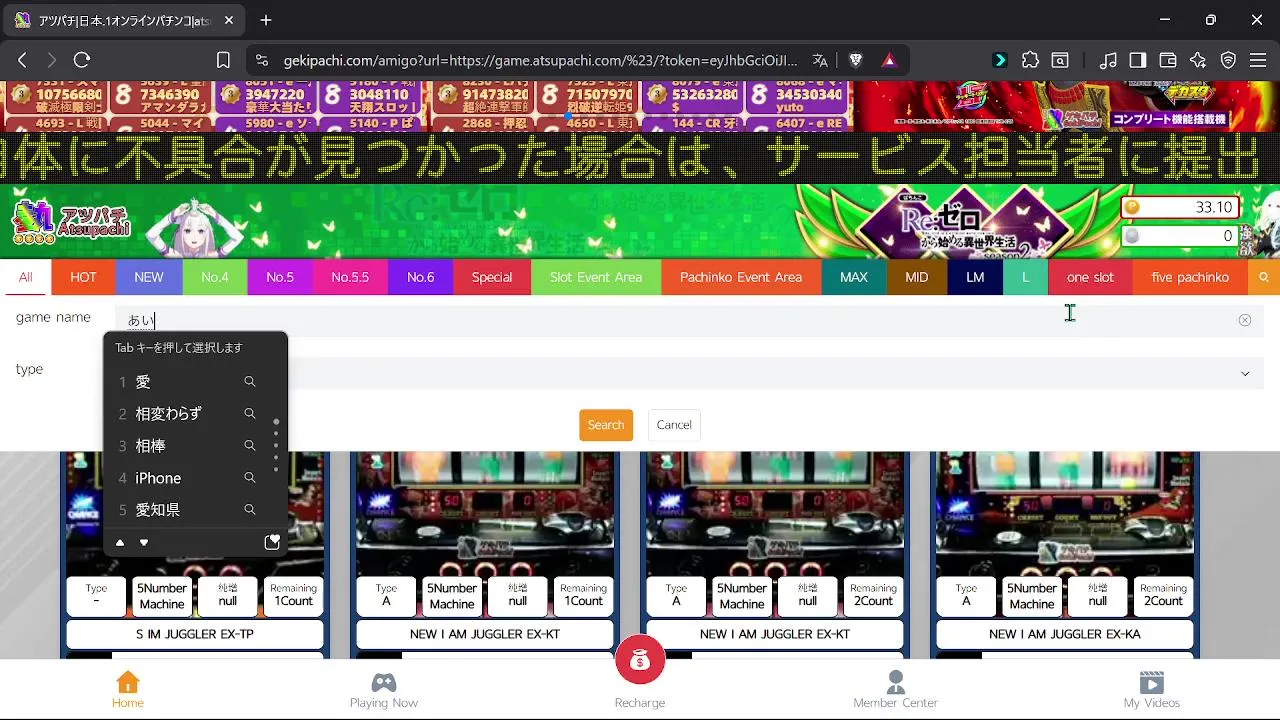Open the Brave VPN icon
The image size is (1280, 720).
coord(1228,60)
